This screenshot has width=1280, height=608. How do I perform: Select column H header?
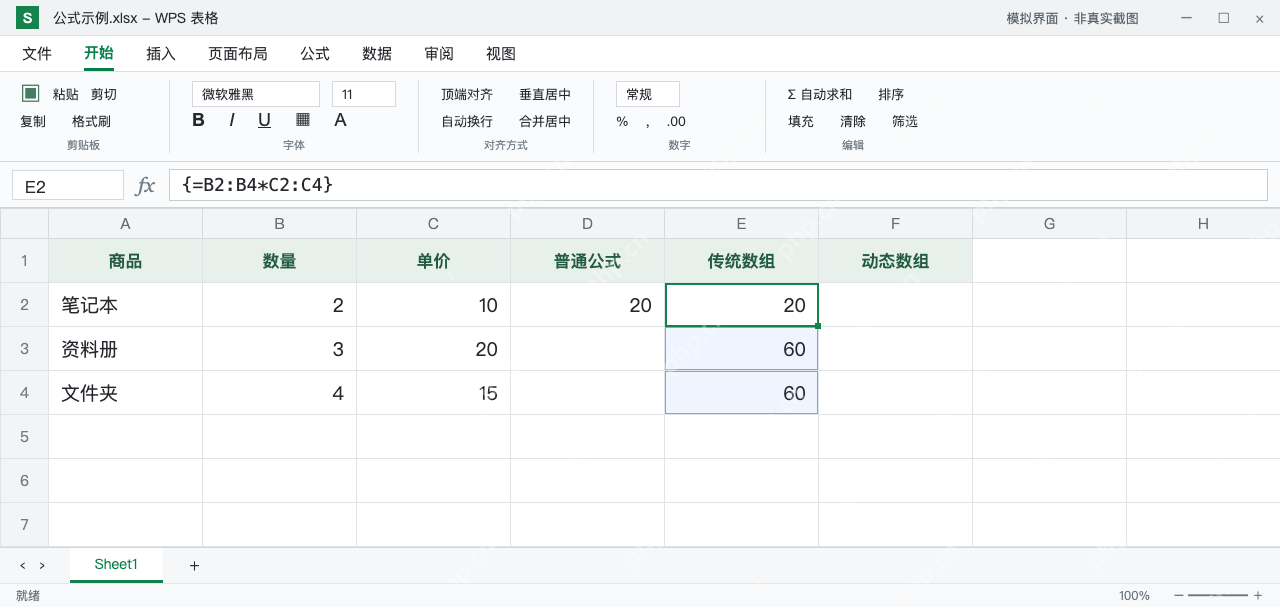[x=1203, y=224]
